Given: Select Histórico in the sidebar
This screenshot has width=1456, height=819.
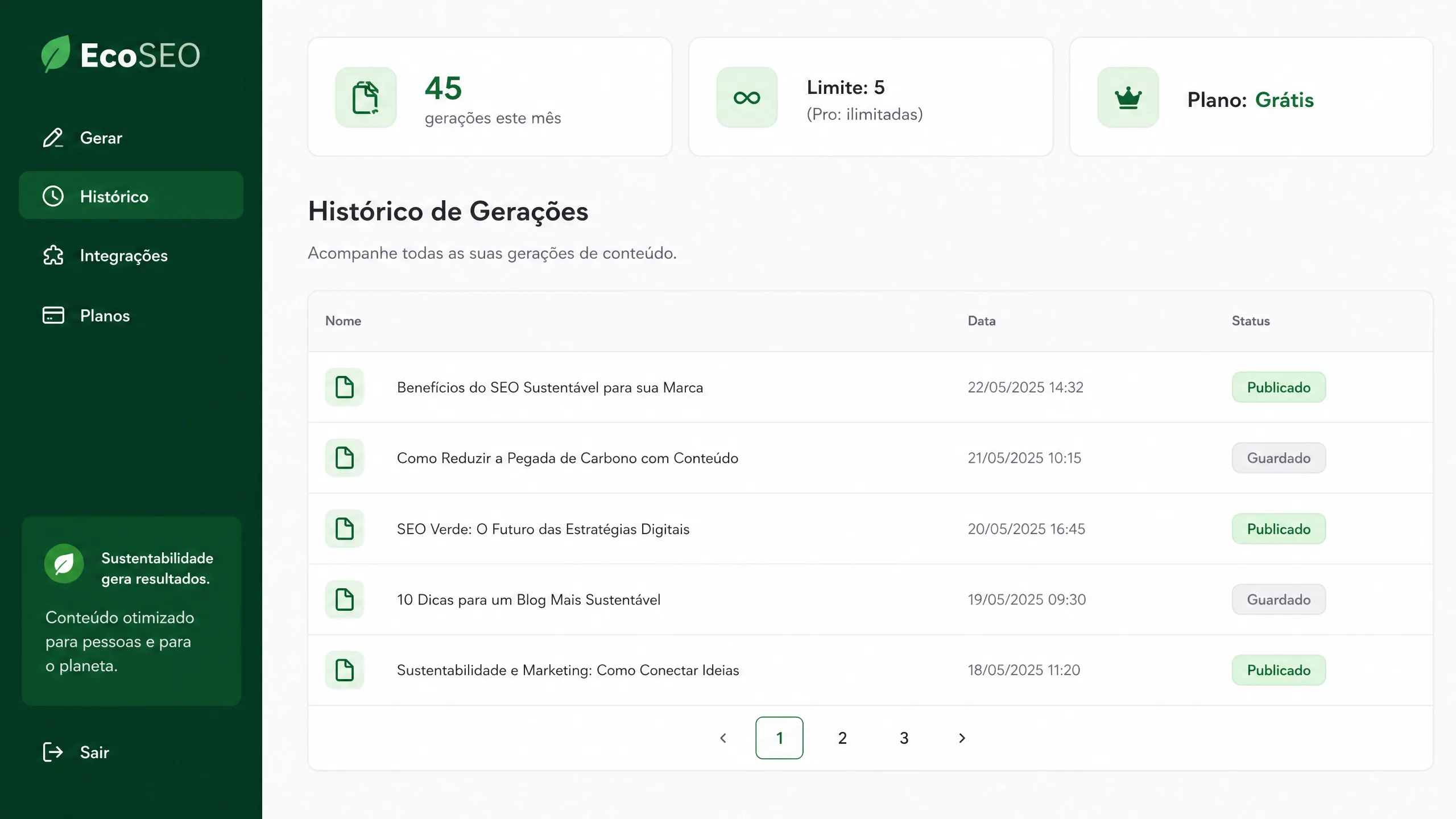Looking at the screenshot, I should point(131,195).
